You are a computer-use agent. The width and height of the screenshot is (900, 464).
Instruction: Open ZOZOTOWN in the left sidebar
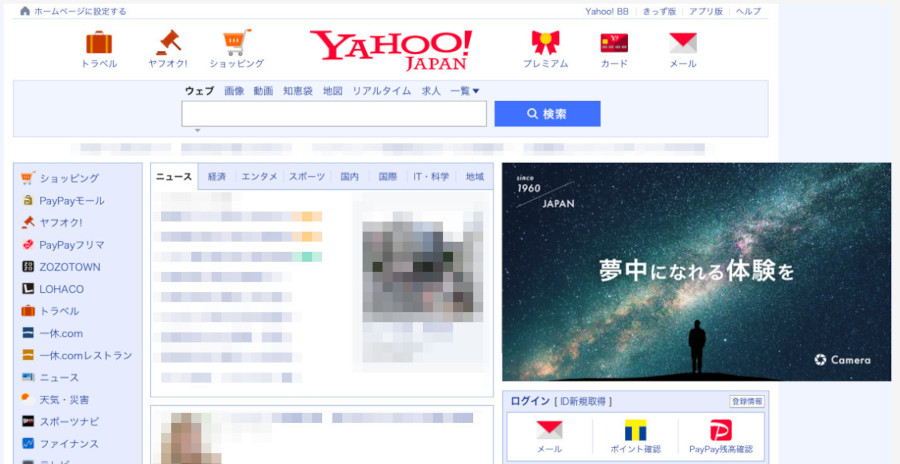[69, 267]
